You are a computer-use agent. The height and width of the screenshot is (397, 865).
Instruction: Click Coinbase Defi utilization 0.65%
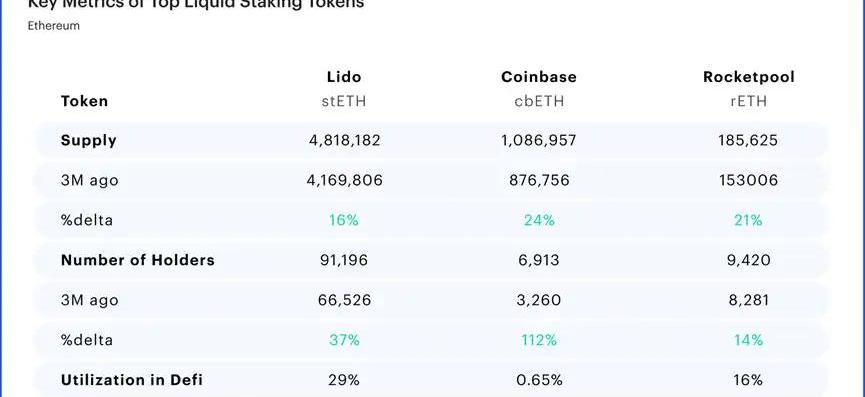tap(539, 379)
